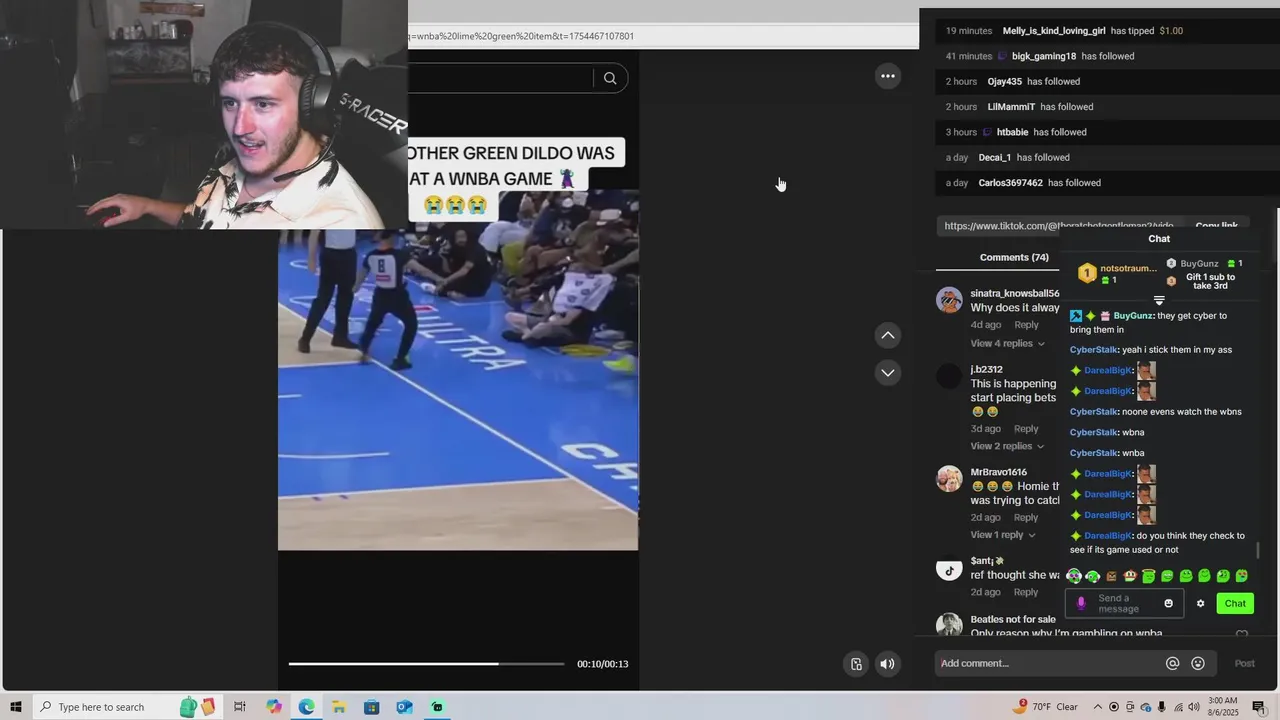Viewport: 1280px width, 720px height.
Task: Seek on the video progress bar
Action: click(x=427, y=663)
